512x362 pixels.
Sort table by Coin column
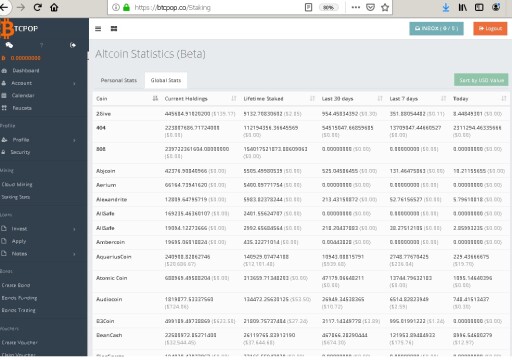pyautogui.click(x=155, y=98)
